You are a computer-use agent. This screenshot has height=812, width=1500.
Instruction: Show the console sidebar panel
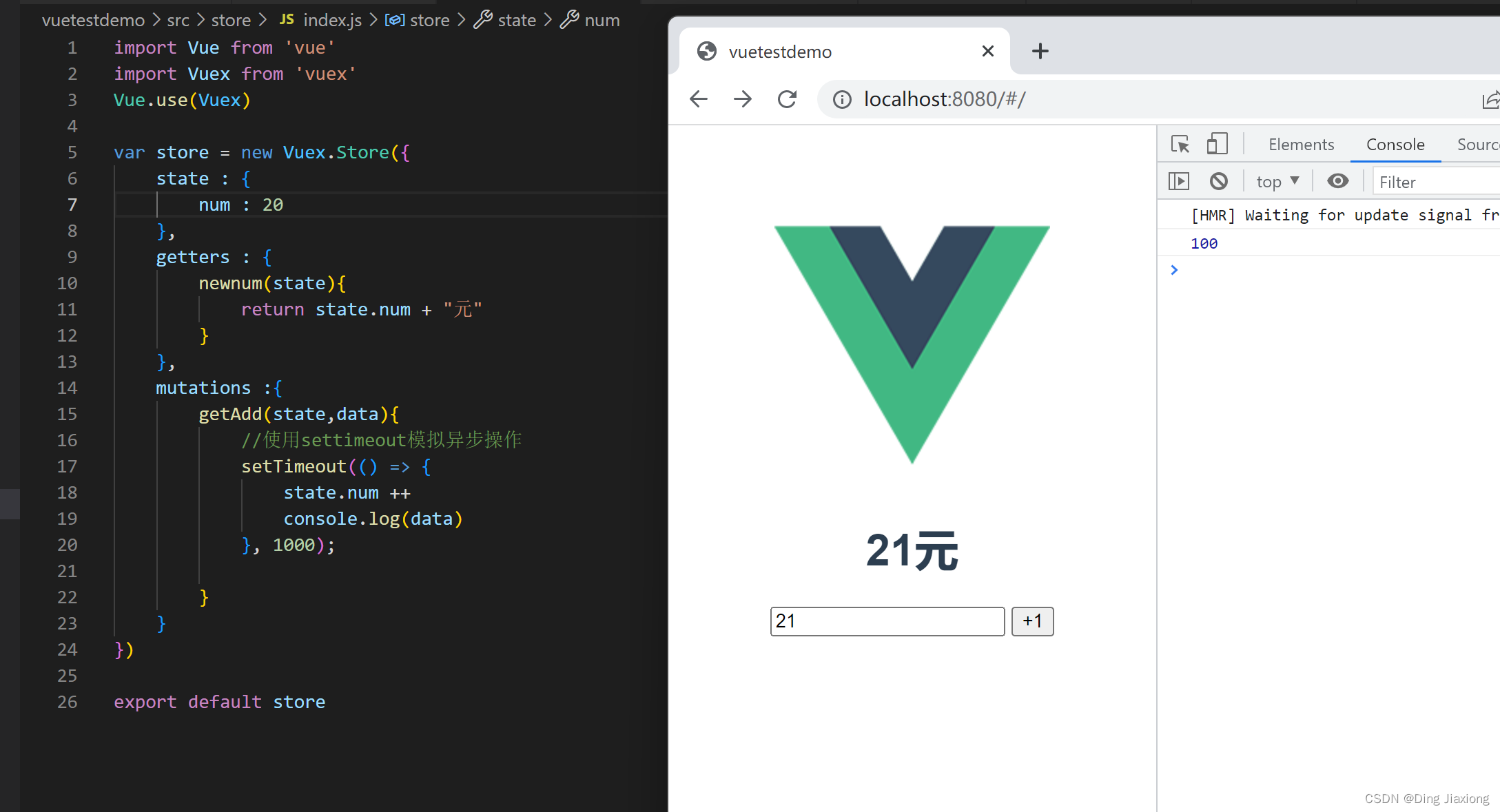(x=1179, y=181)
